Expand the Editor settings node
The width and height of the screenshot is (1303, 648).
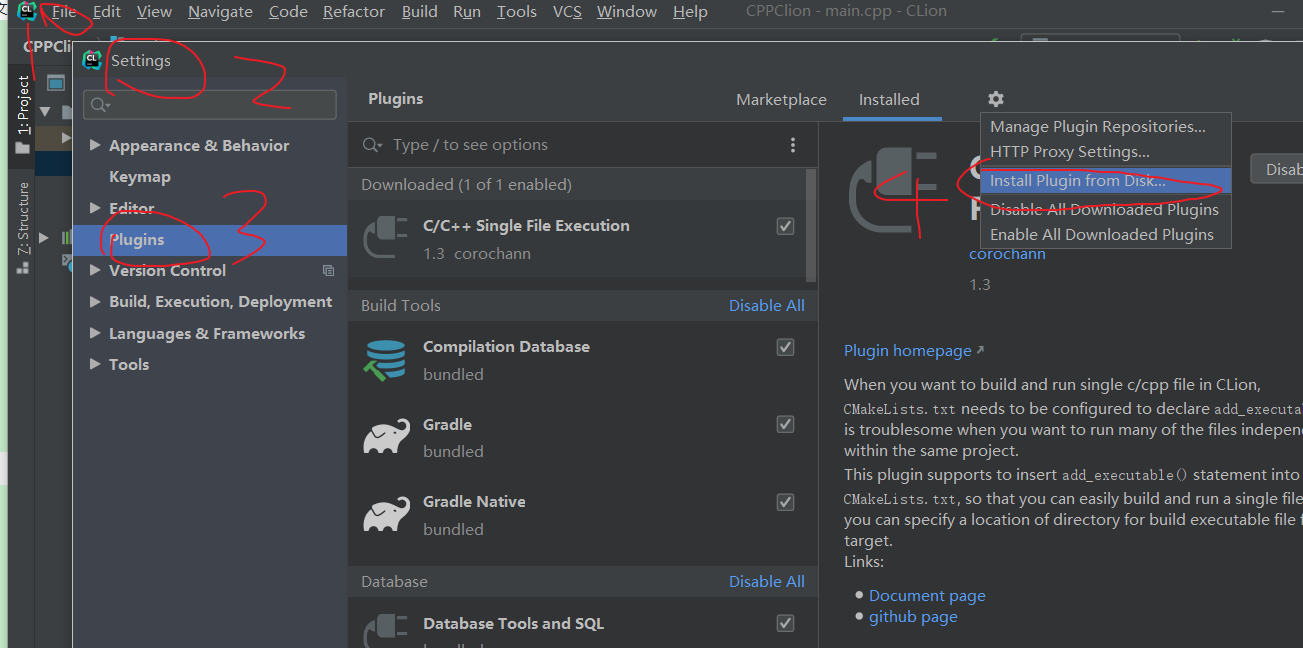[95, 208]
